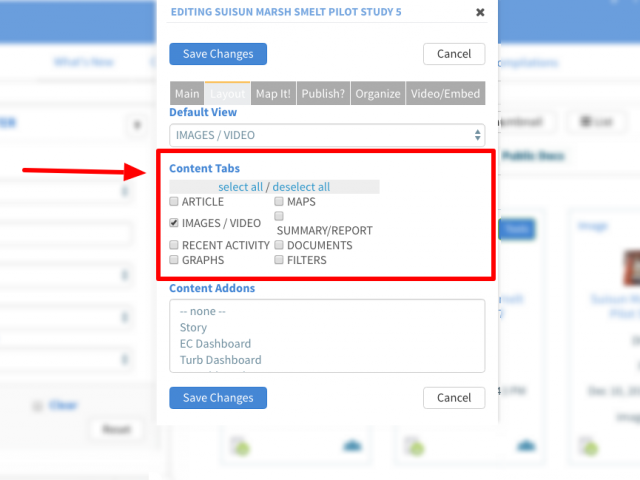This screenshot has height=480, width=640.
Task: Check the RECENT ACTIVITY checkbox
Action: [x=174, y=244]
